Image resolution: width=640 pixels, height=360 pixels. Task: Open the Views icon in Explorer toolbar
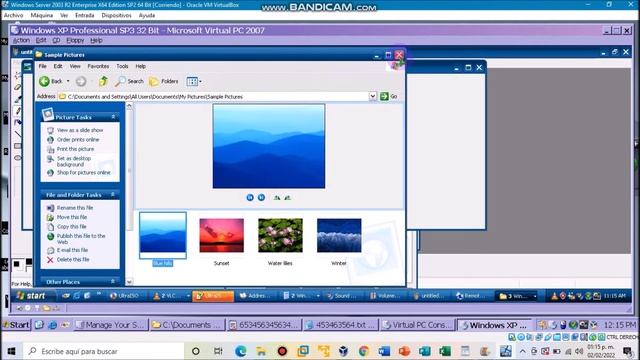tap(191, 81)
